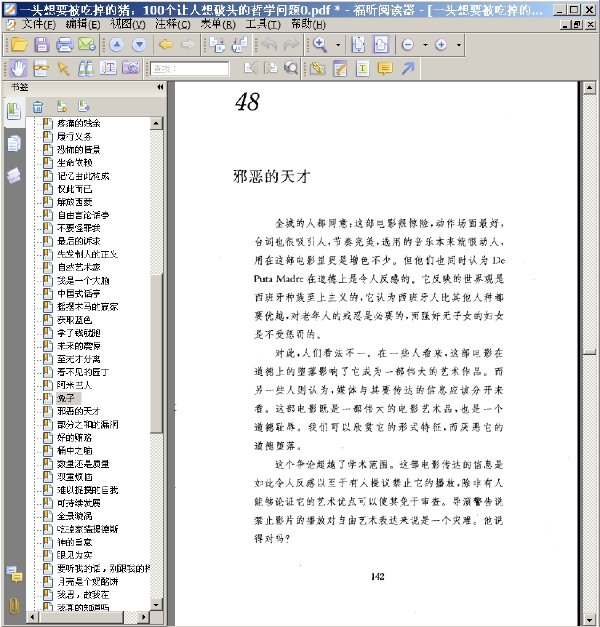Click the set bookmark destination icon
600x627 pixels.
point(84,106)
